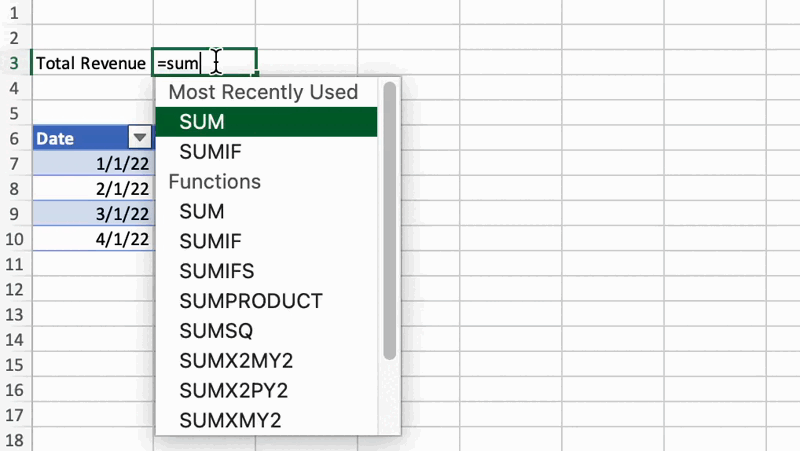Image resolution: width=800 pixels, height=451 pixels.
Task: Select the cell with date 2/1/22
Action: [92, 188]
